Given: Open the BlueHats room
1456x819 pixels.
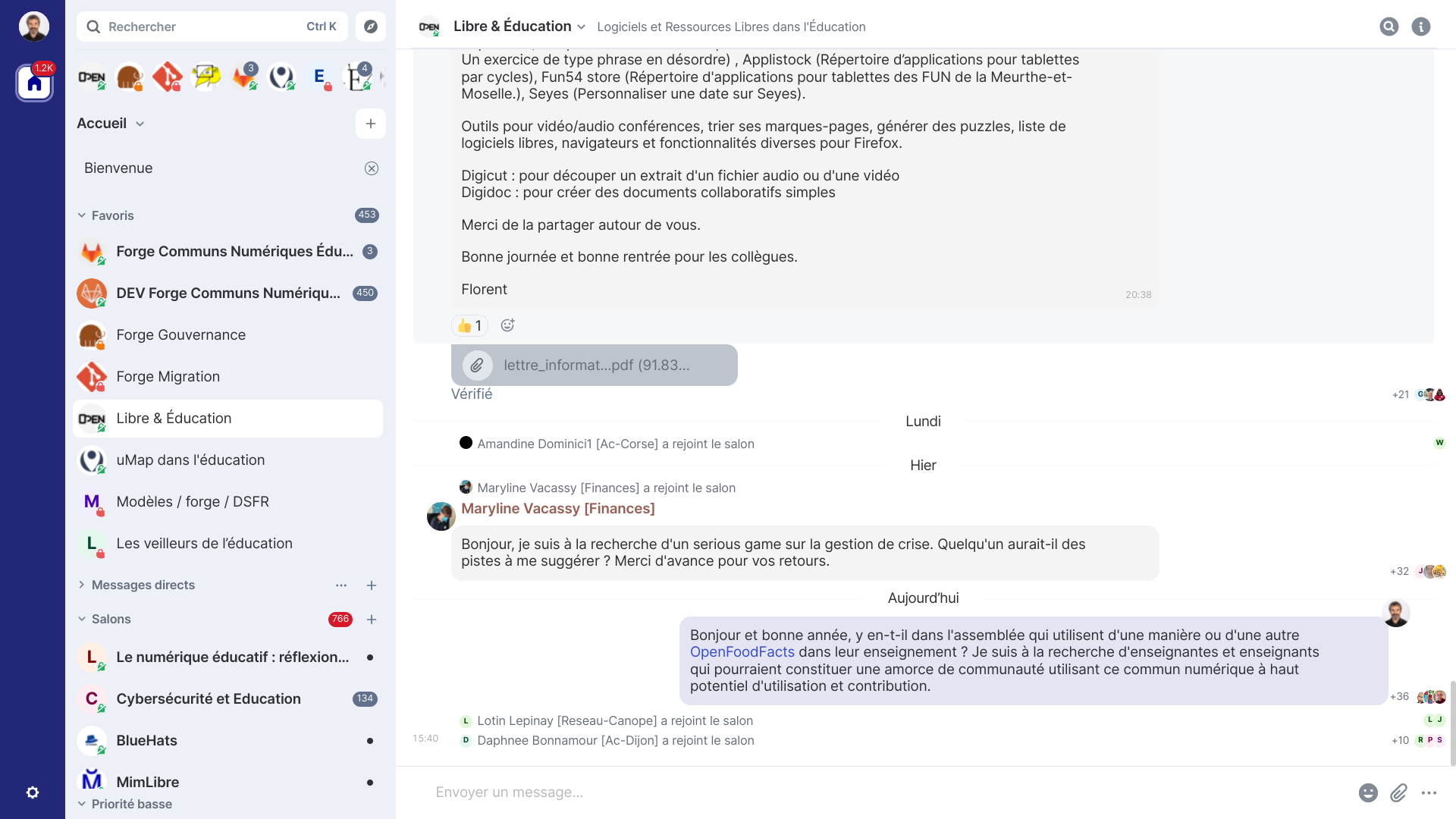Looking at the screenshot, I should [x=227, y=741].
